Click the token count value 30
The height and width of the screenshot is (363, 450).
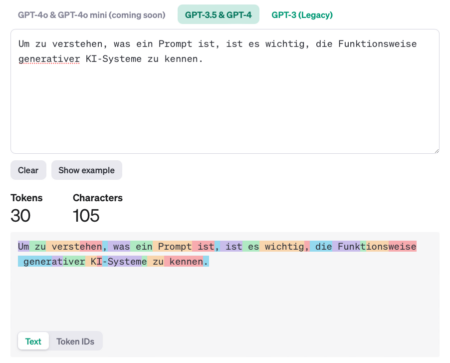coord(20,216)
